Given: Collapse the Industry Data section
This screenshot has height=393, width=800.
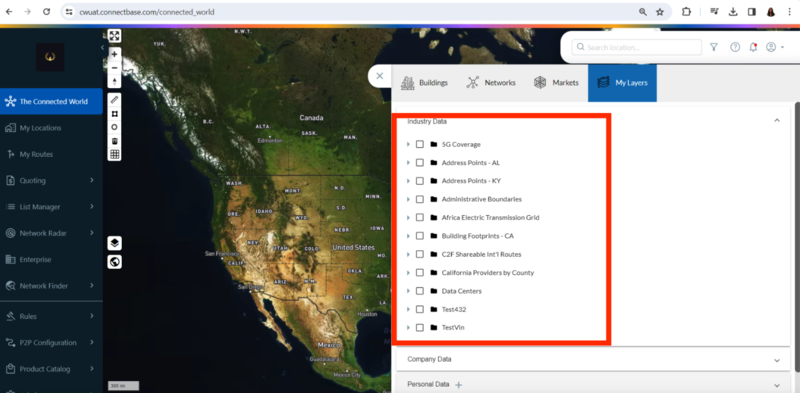Looking at the screenshot, I should [777, 120].
